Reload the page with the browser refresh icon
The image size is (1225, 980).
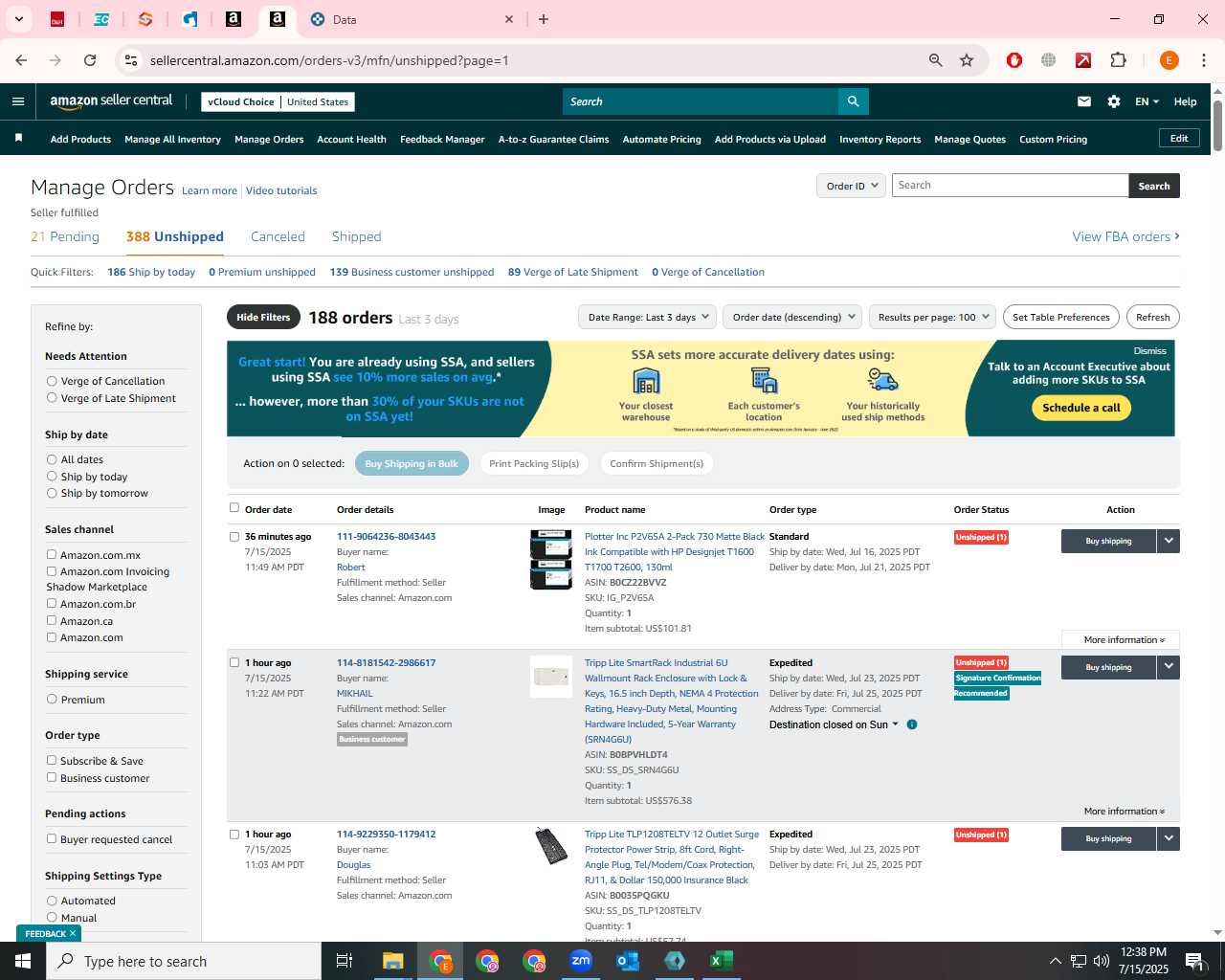click(x=90, y=60)
